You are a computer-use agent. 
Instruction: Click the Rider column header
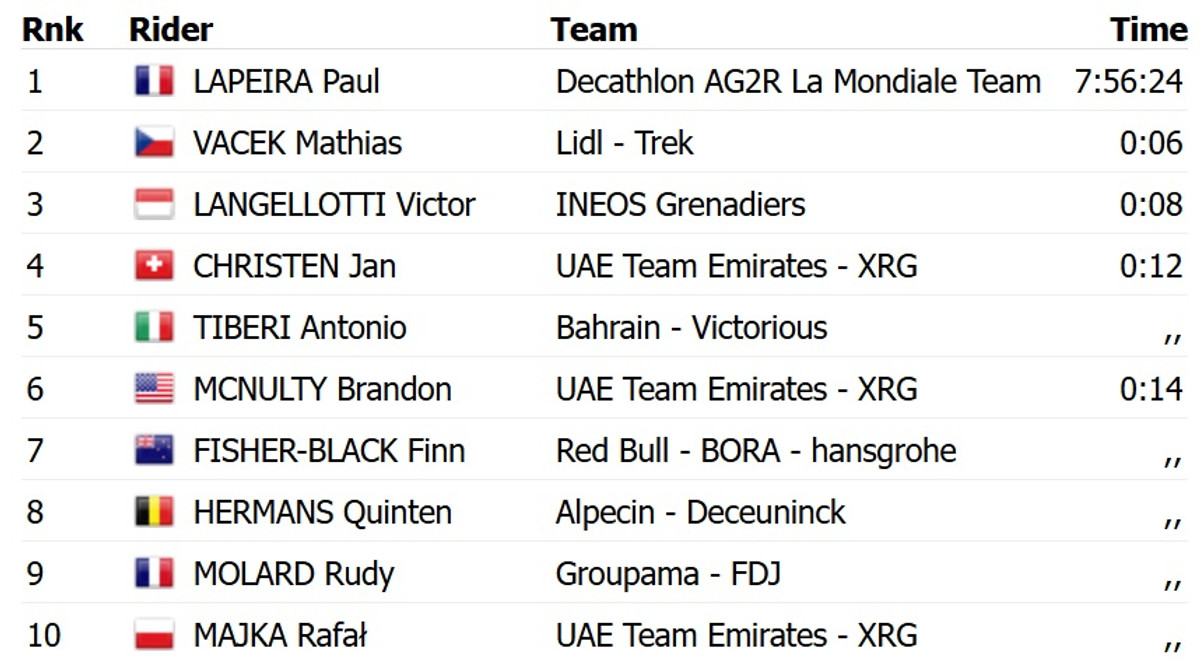171,30
